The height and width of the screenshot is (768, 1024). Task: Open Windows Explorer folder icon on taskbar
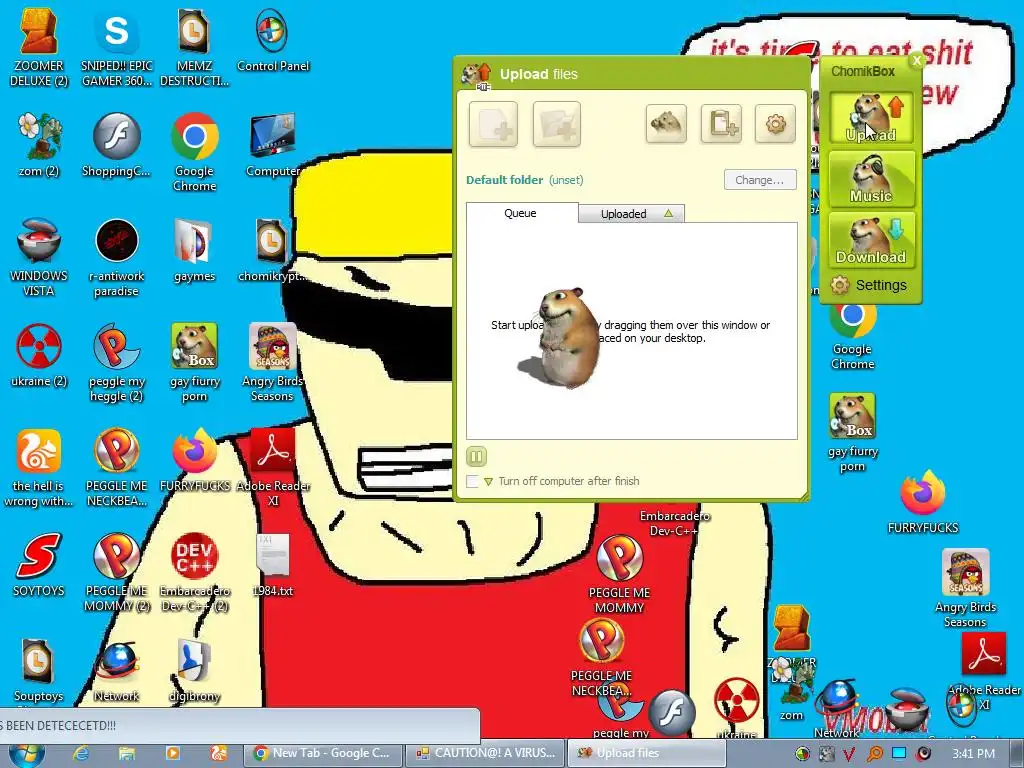[127, 754]
